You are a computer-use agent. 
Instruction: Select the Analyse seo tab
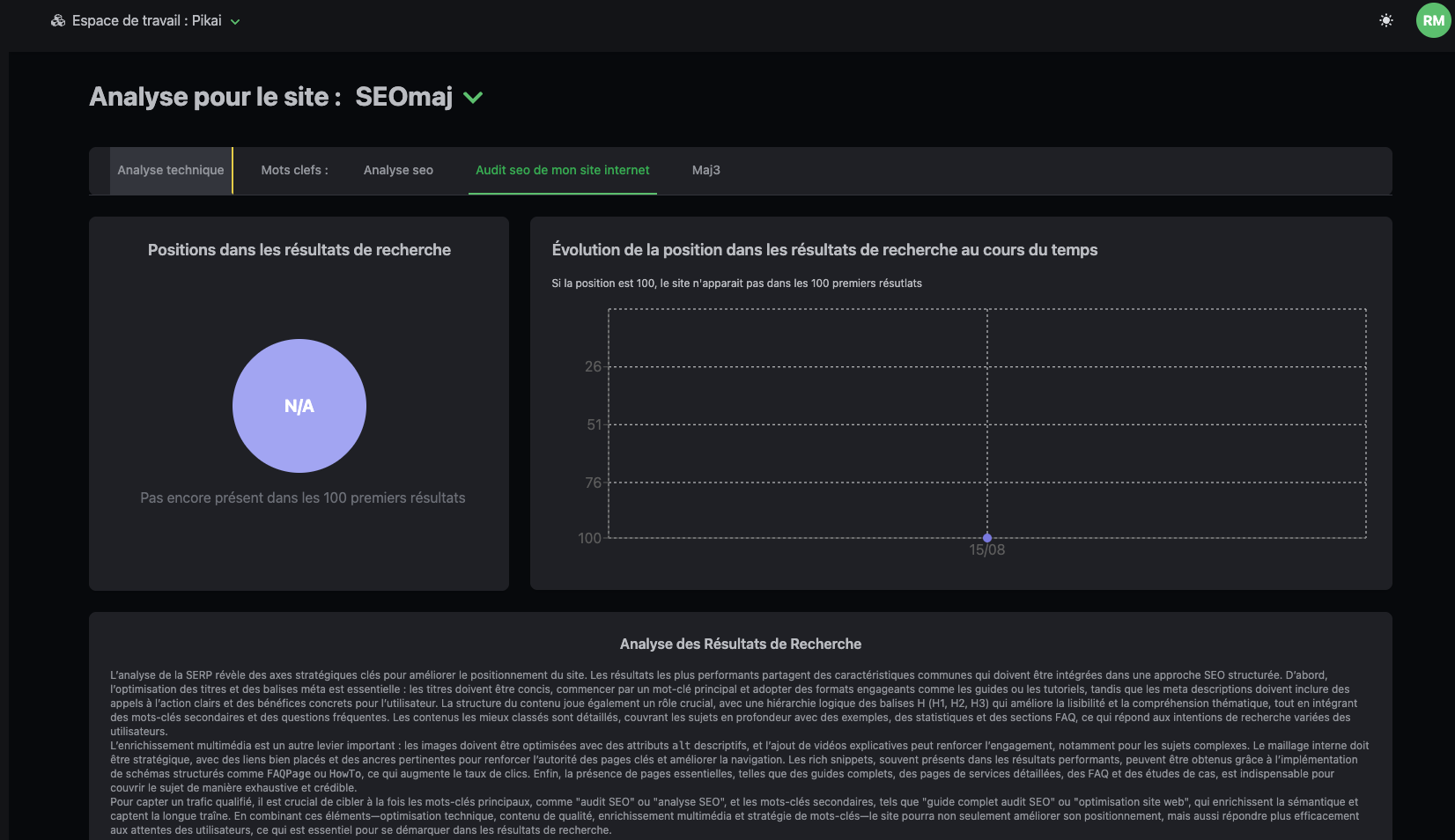coord(398,170)
